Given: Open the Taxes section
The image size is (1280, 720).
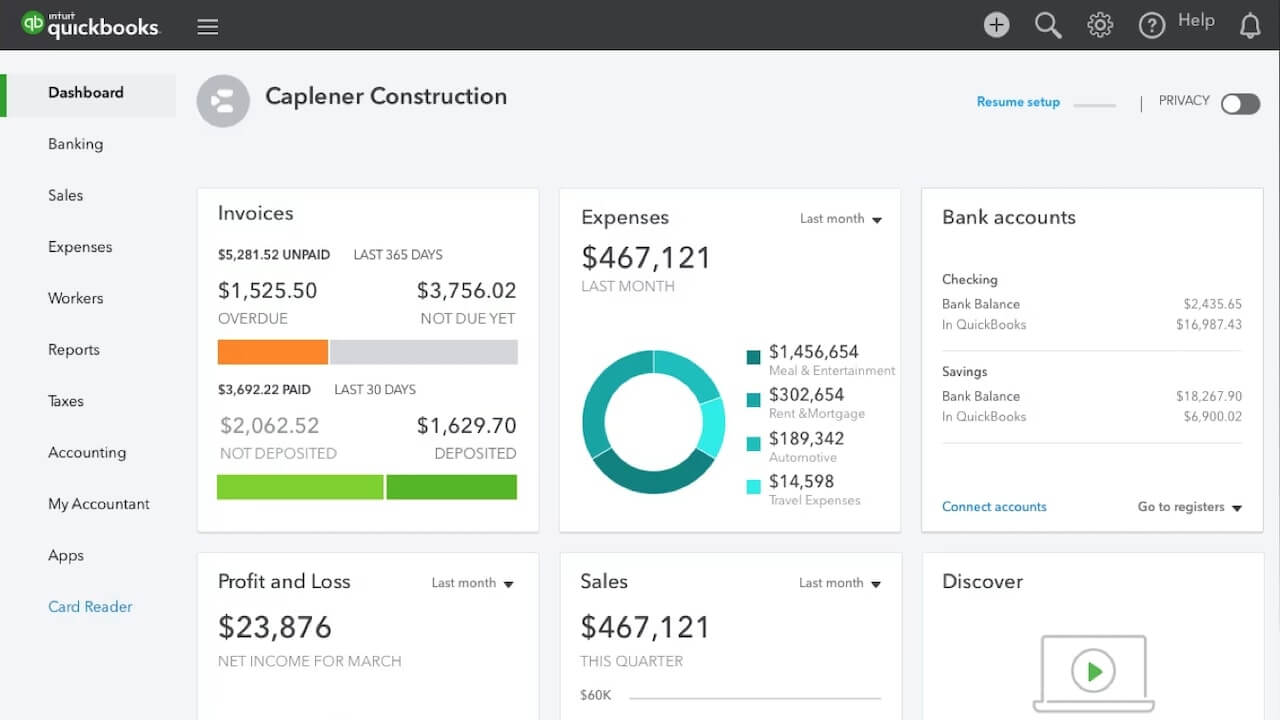Looking at the screenshot, I should pos(65,401).
